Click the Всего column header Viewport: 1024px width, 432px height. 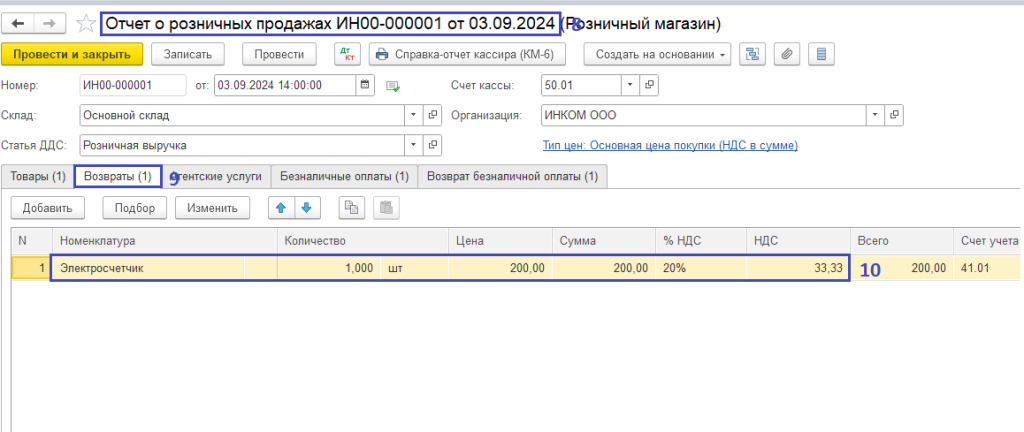(902, 241)
